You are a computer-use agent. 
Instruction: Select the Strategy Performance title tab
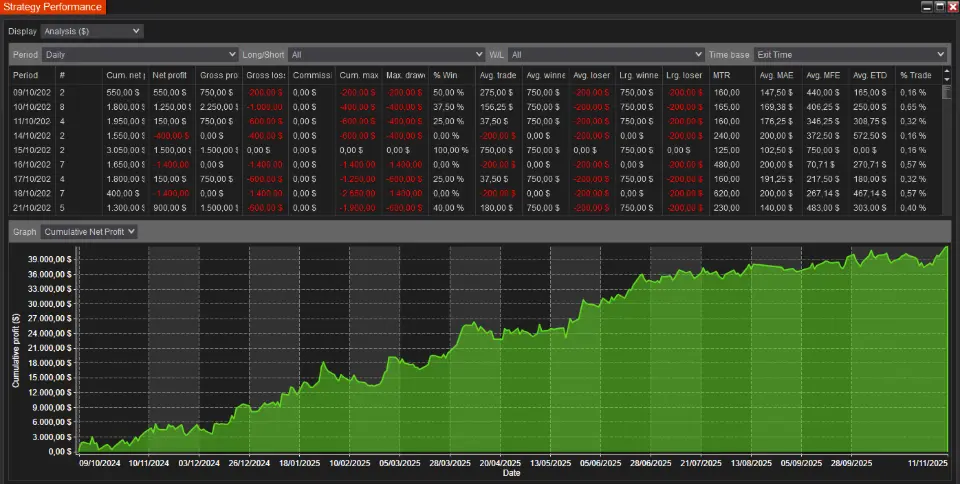52,7
